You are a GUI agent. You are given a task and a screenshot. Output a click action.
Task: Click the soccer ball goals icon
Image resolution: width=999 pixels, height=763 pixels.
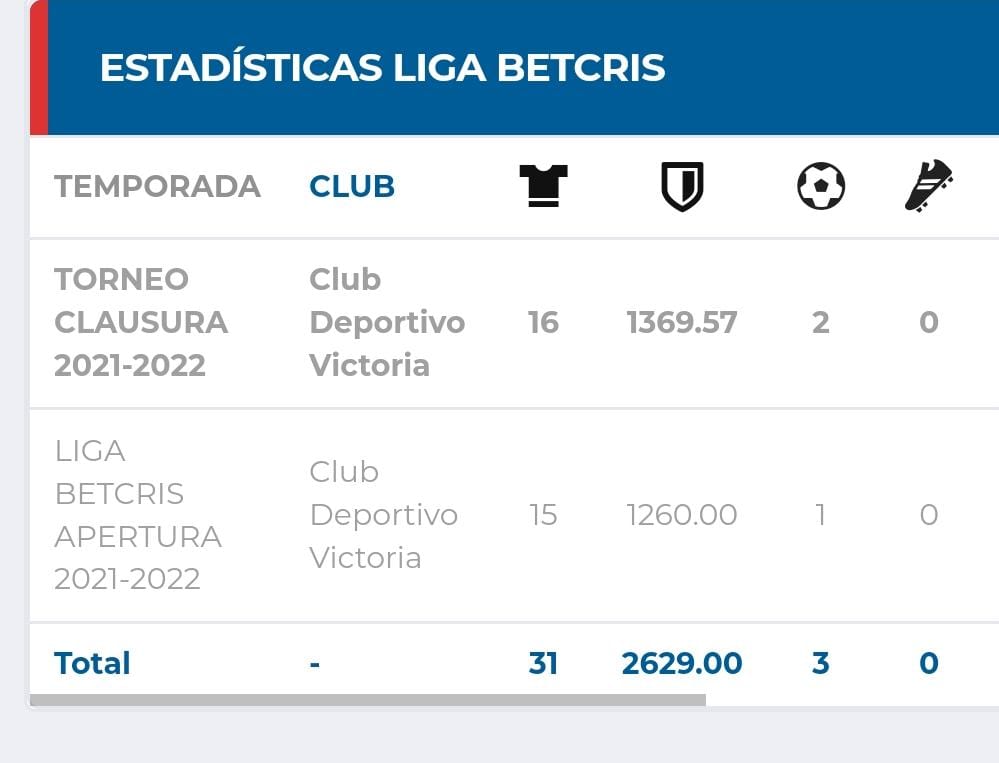[x=821, y=186]
